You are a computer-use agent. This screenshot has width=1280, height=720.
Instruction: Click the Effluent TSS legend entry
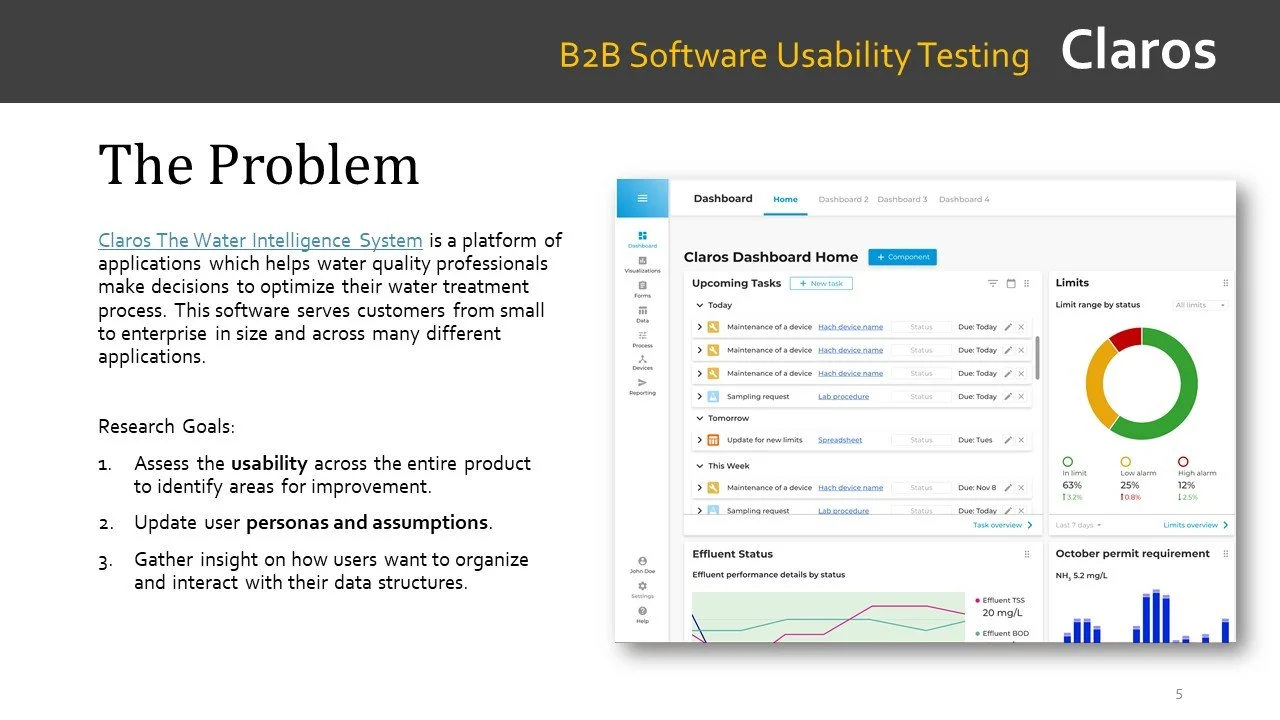[x=999, y=601]
